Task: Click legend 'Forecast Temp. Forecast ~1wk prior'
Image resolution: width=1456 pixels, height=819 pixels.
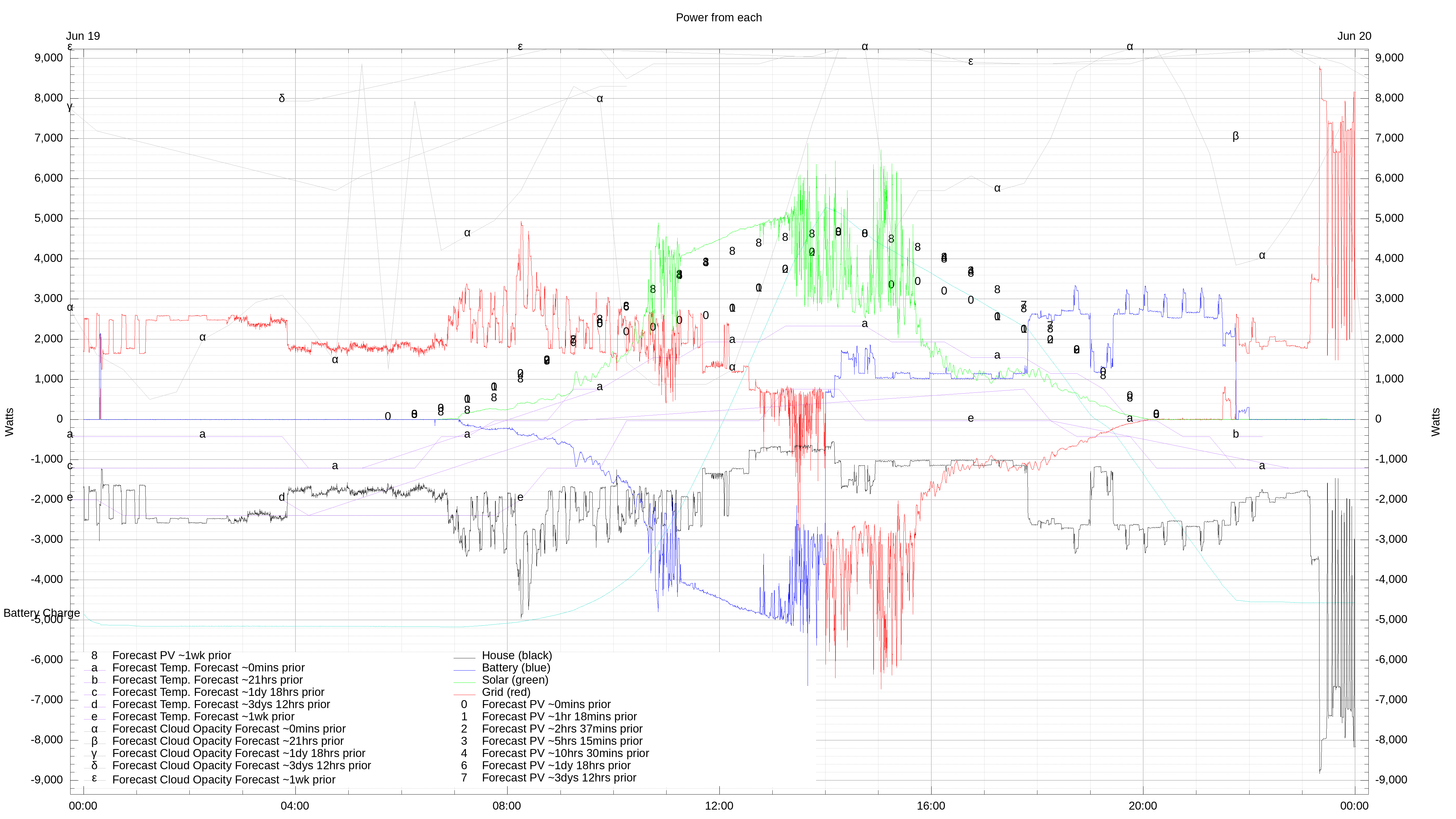Action: [203, 717]
